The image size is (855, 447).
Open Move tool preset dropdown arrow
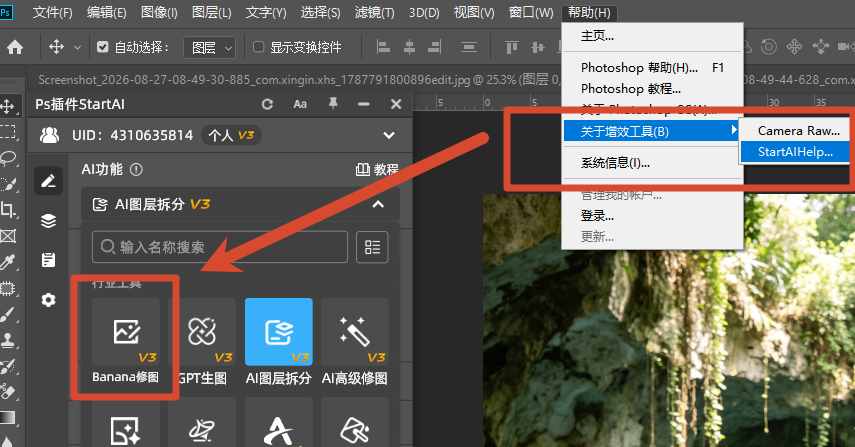pyautogui.click(x=77, y=47)
